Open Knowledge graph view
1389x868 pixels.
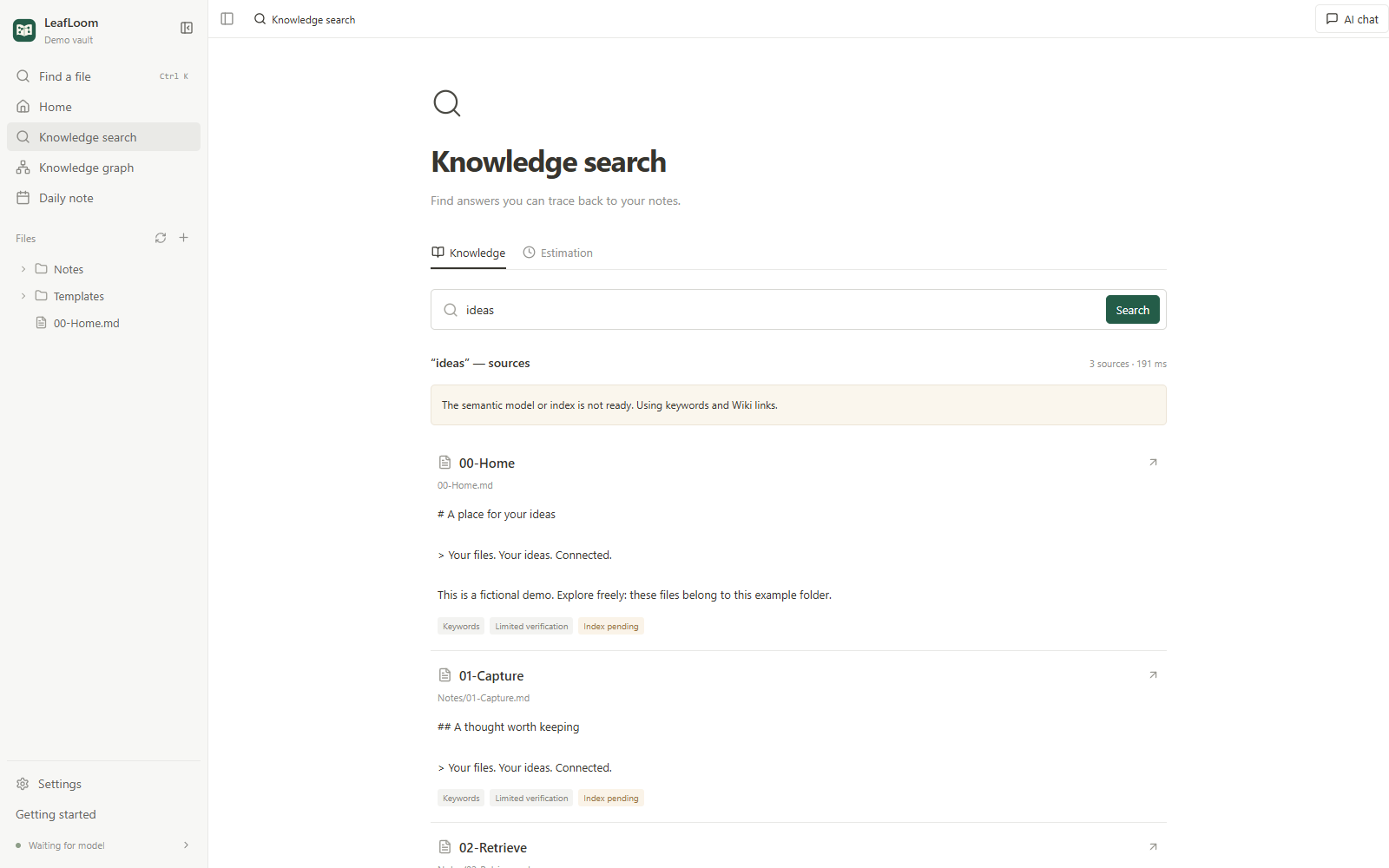coord(103,168)
